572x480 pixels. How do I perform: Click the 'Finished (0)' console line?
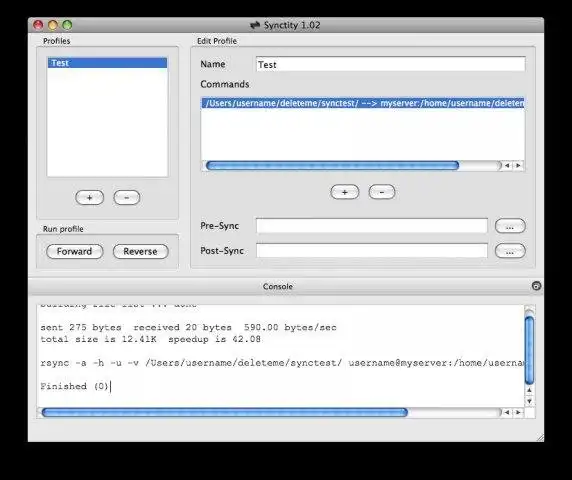75,386
